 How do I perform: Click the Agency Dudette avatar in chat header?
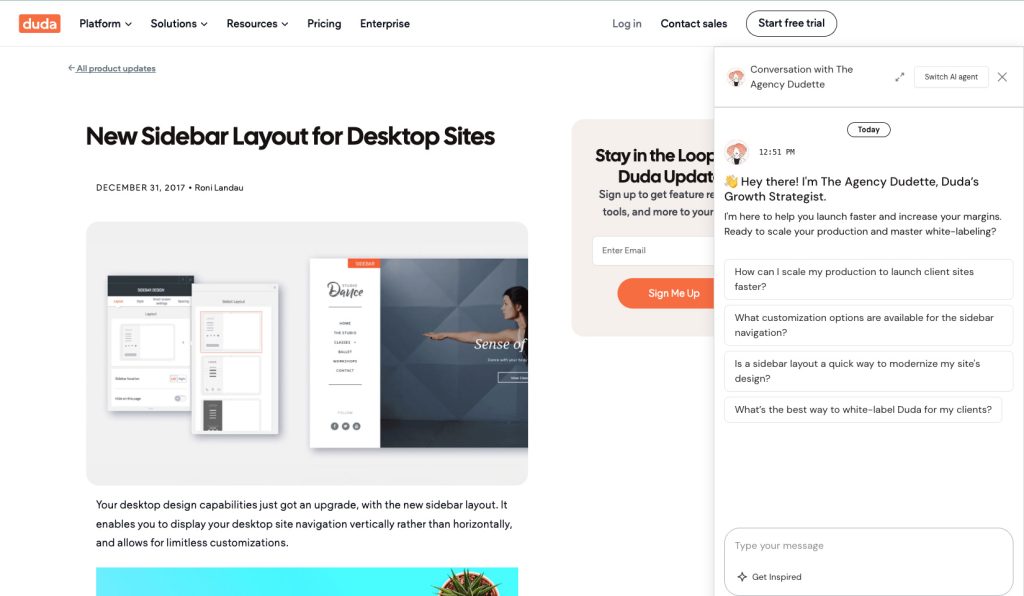[736, 77]
